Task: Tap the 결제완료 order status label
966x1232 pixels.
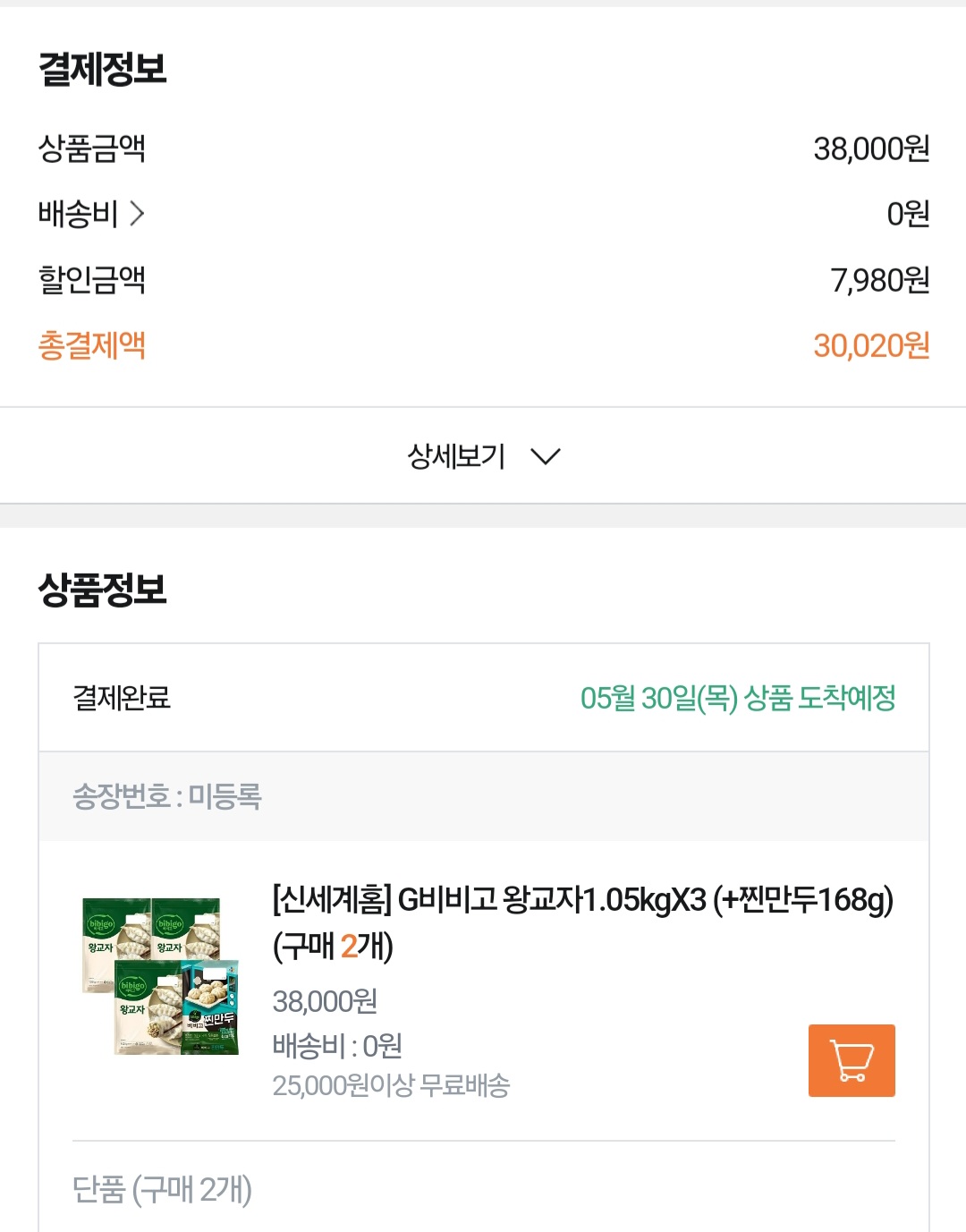Action: 122,698
